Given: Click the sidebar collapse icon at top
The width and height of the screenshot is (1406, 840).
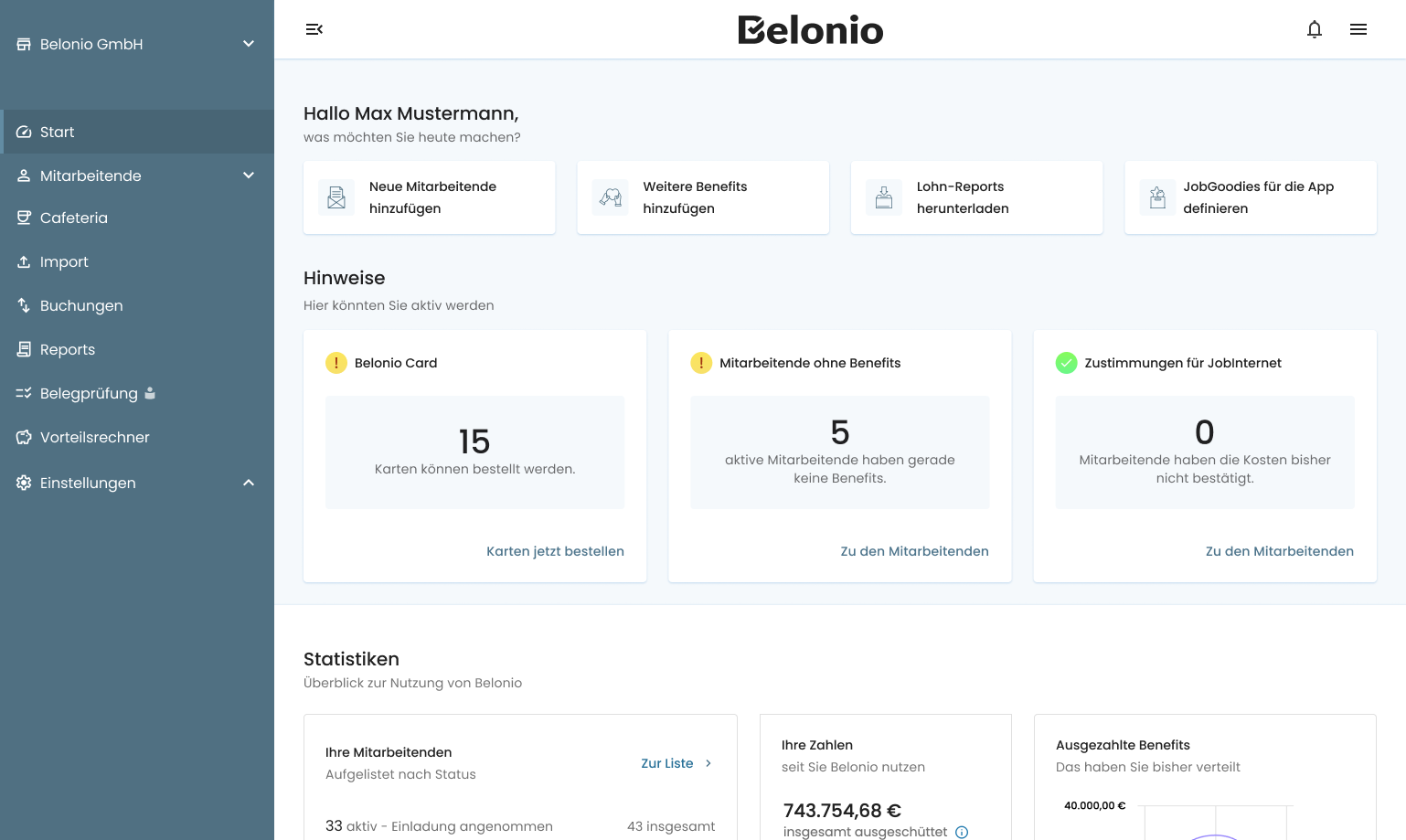Looking at the screenshot, I should pyautogui.click(x=314, y=29).
